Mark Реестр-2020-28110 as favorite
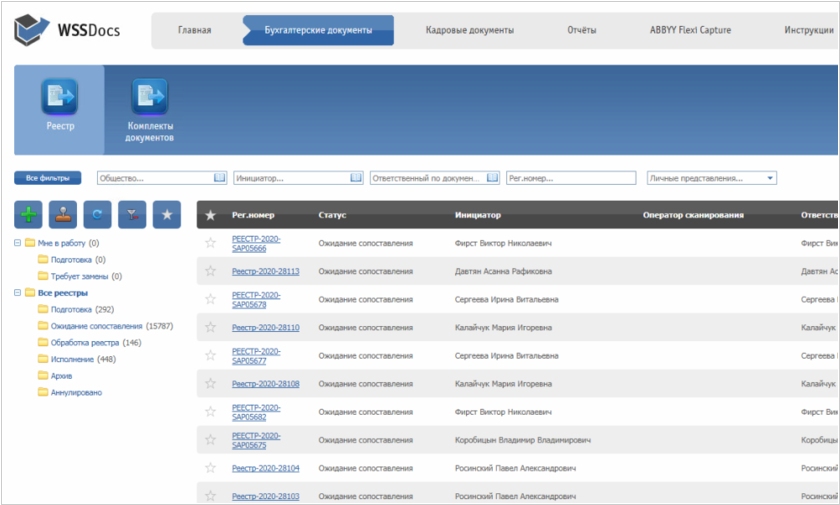Image resolution: width=840 pixels, height=505 pixels. coord(210,327)
